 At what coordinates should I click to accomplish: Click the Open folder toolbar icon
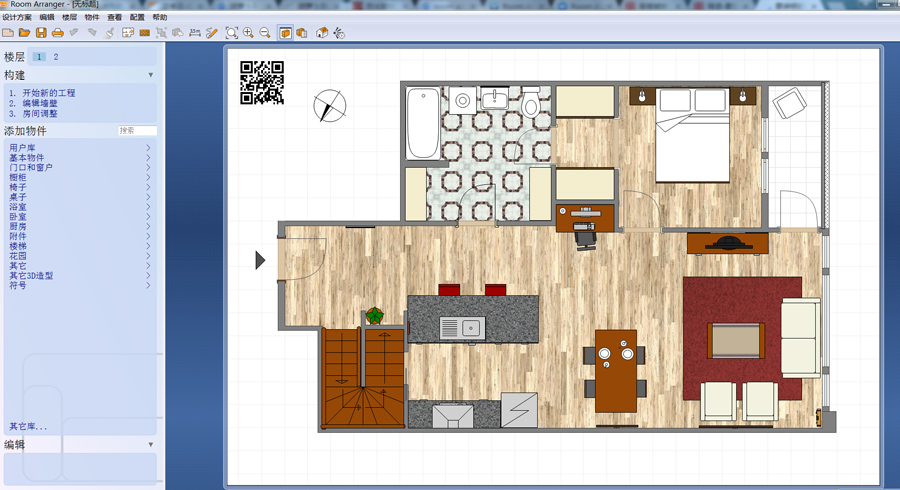click(x=24, y=33)
